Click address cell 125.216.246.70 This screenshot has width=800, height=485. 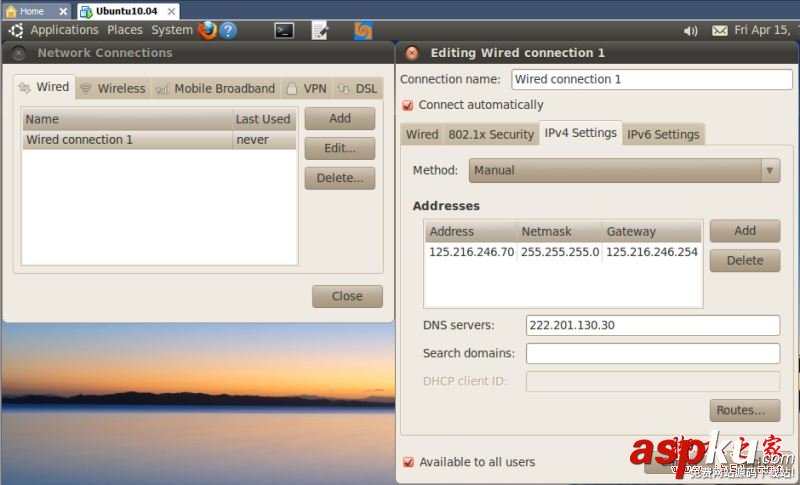(x=471, y=252)
